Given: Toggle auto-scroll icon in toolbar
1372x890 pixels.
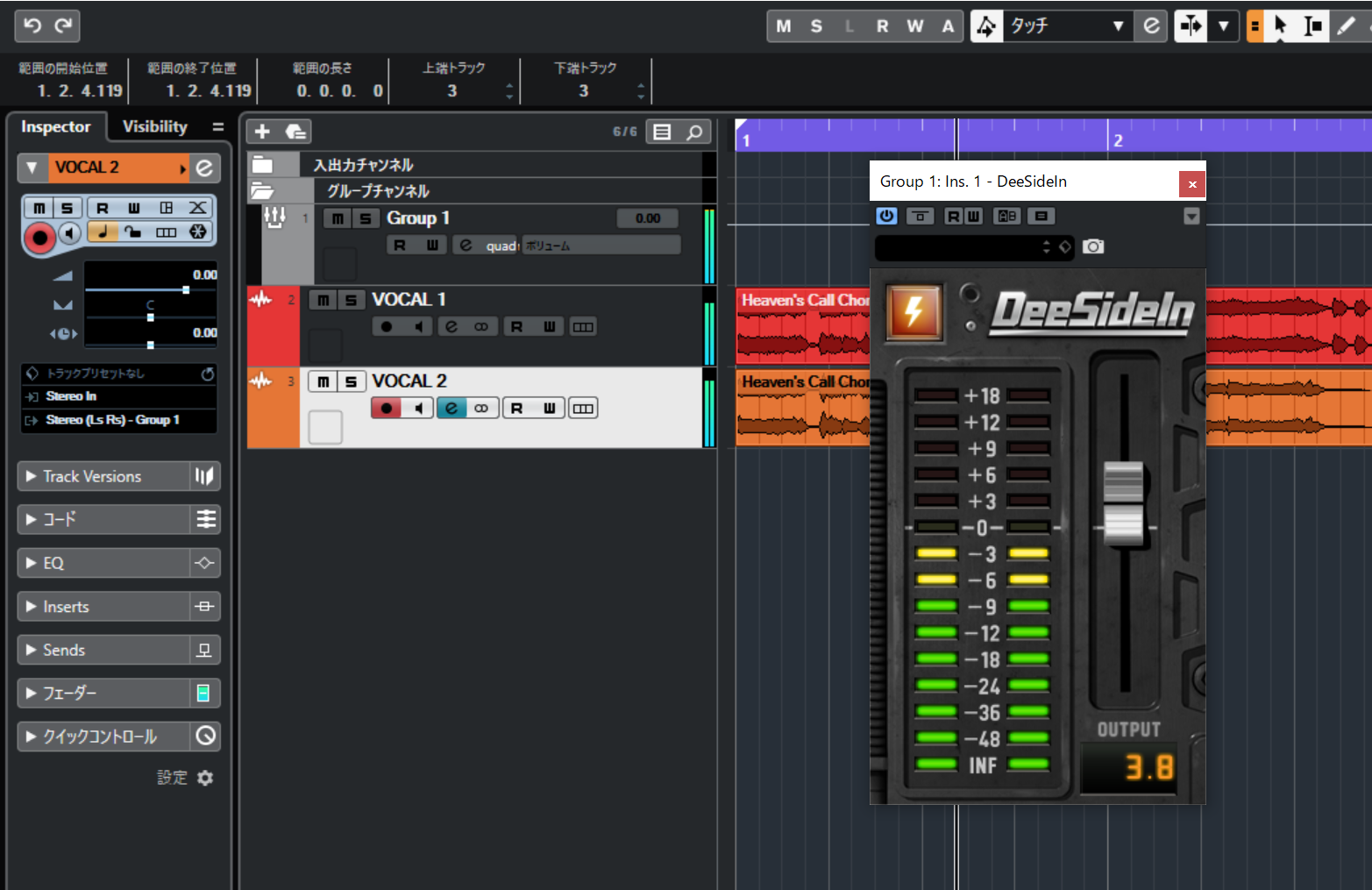Looking at the screenshot, I should (x=1191, y=26).
